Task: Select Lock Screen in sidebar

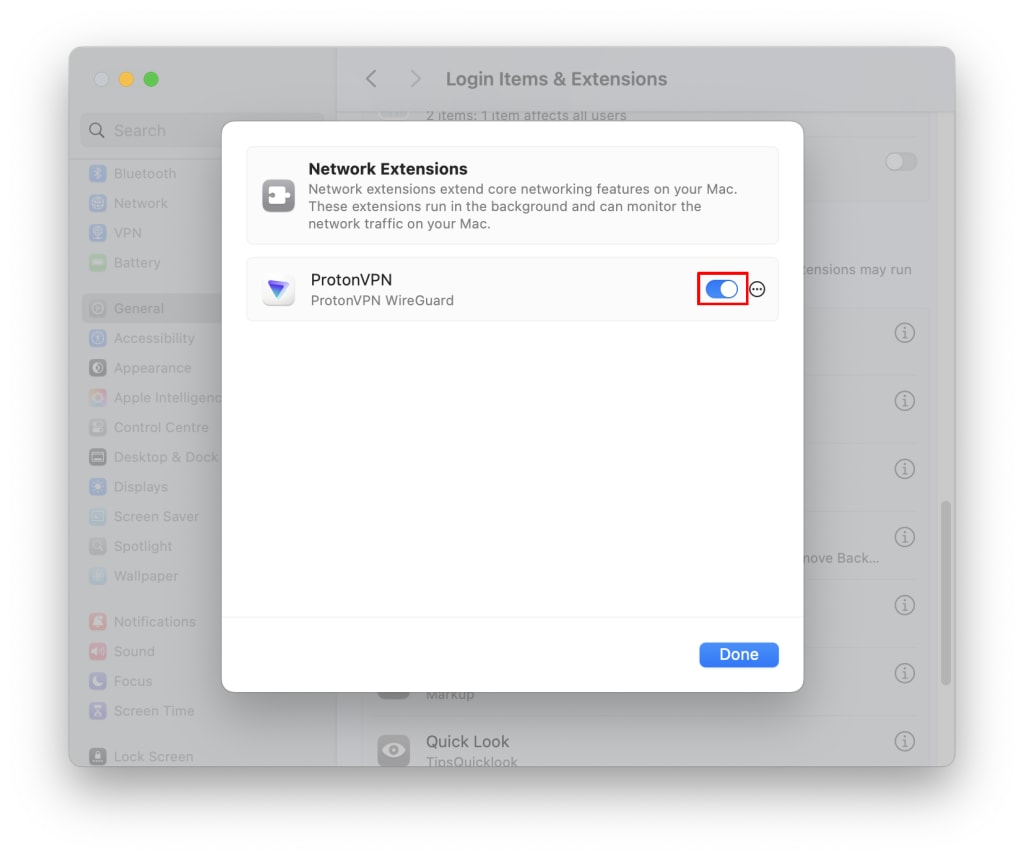Action: pos(142,757)
